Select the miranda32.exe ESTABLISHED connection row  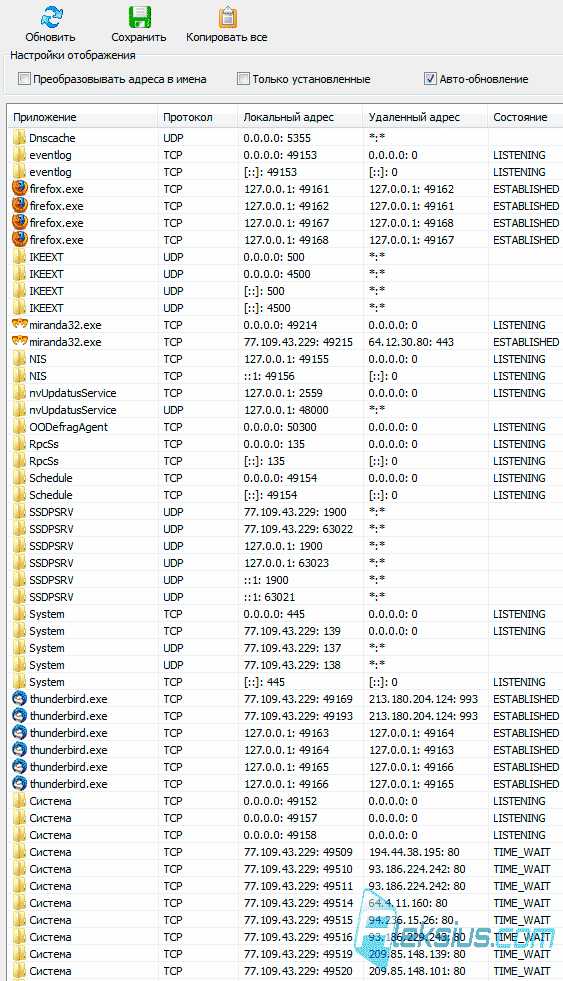click(286, 342)
